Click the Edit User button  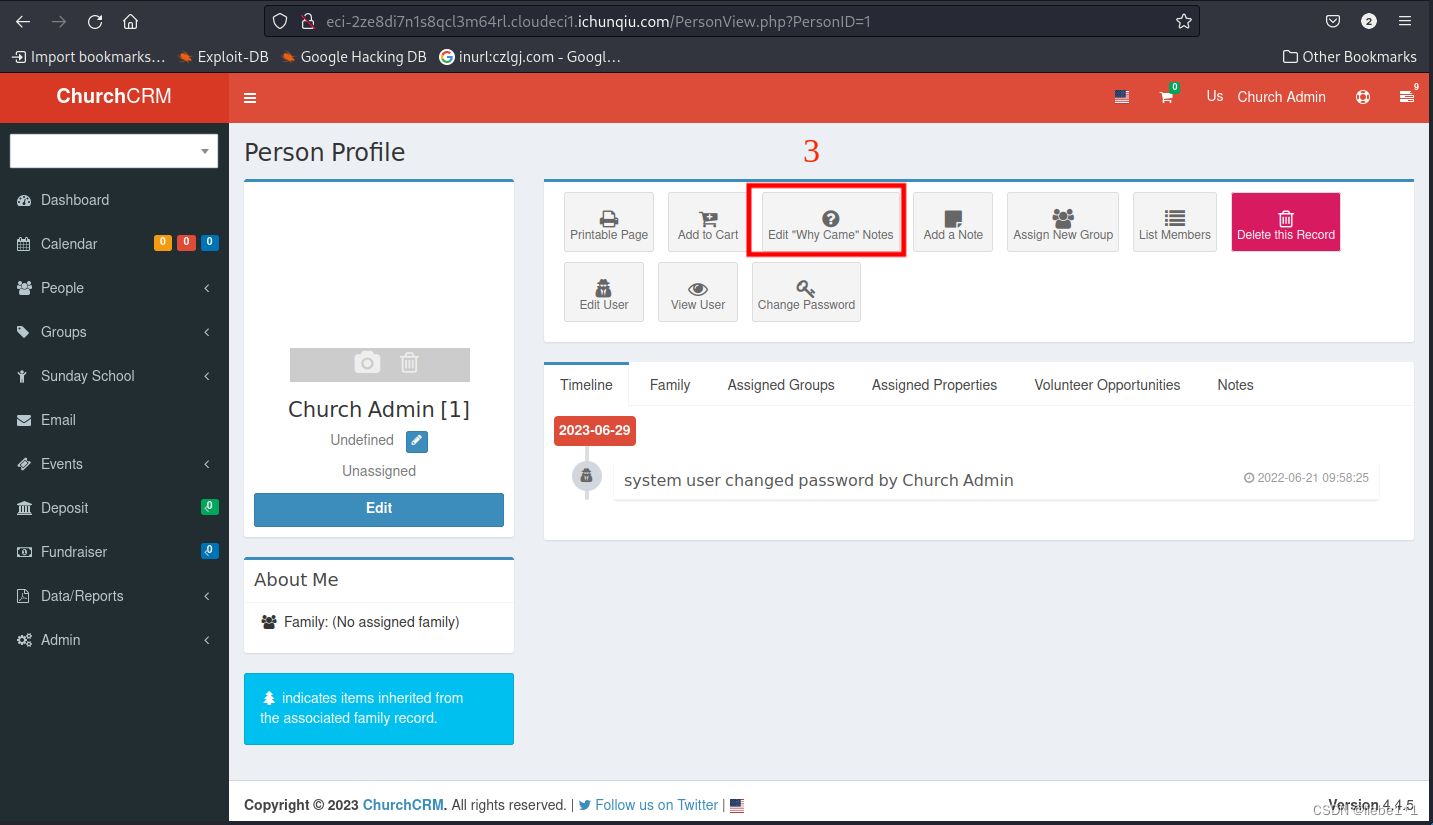(x=604, y=292)
